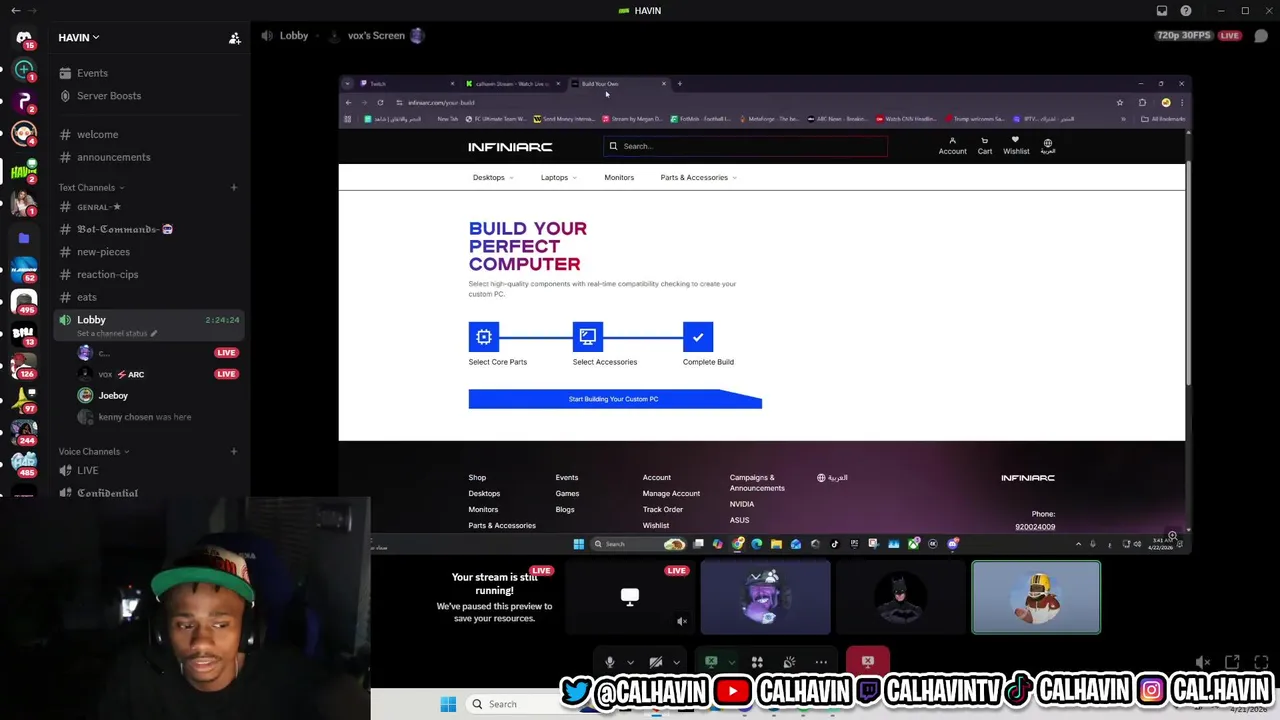Enter fullscreen for the stream

tap(1261, 662)
